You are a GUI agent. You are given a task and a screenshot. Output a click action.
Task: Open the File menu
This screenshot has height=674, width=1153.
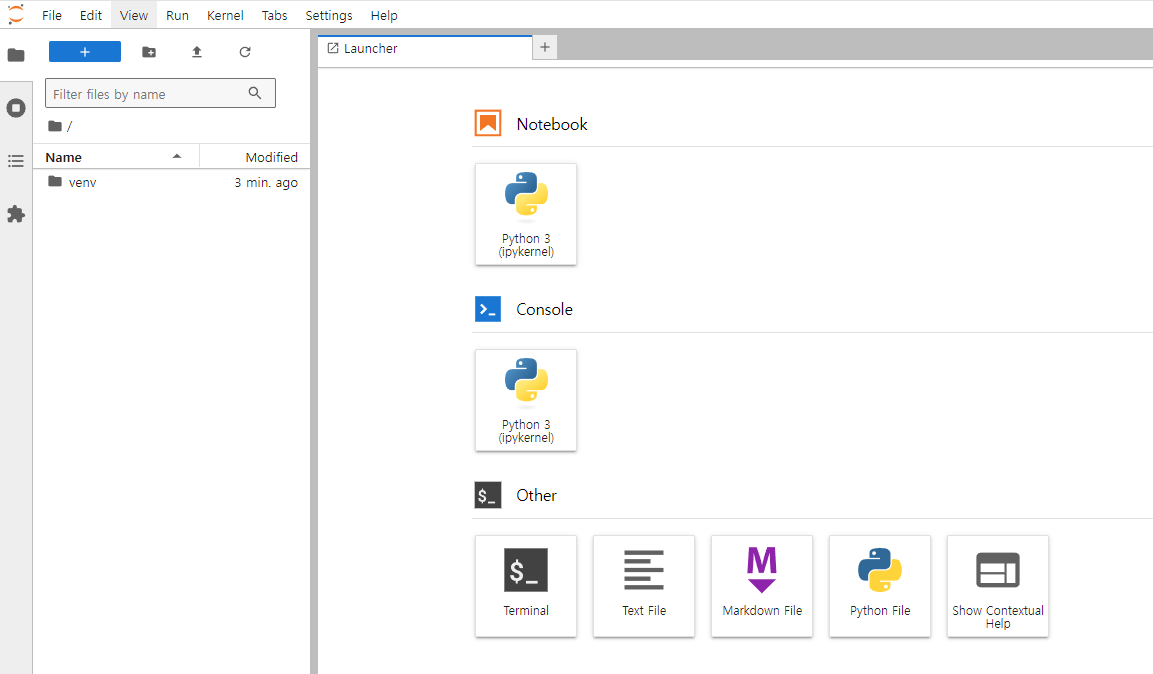(51, 15)
